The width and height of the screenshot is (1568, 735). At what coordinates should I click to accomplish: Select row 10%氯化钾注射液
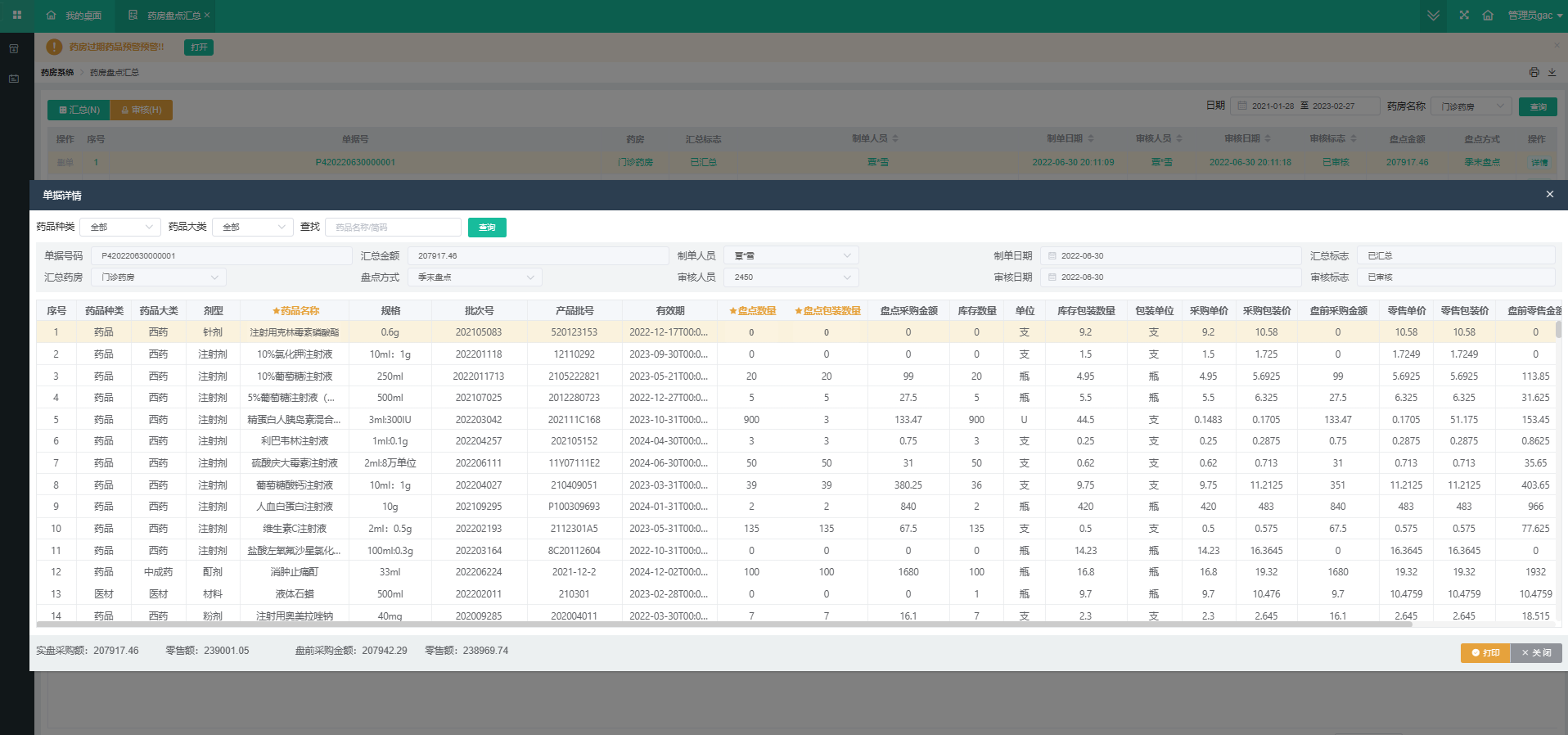[798, 354]
